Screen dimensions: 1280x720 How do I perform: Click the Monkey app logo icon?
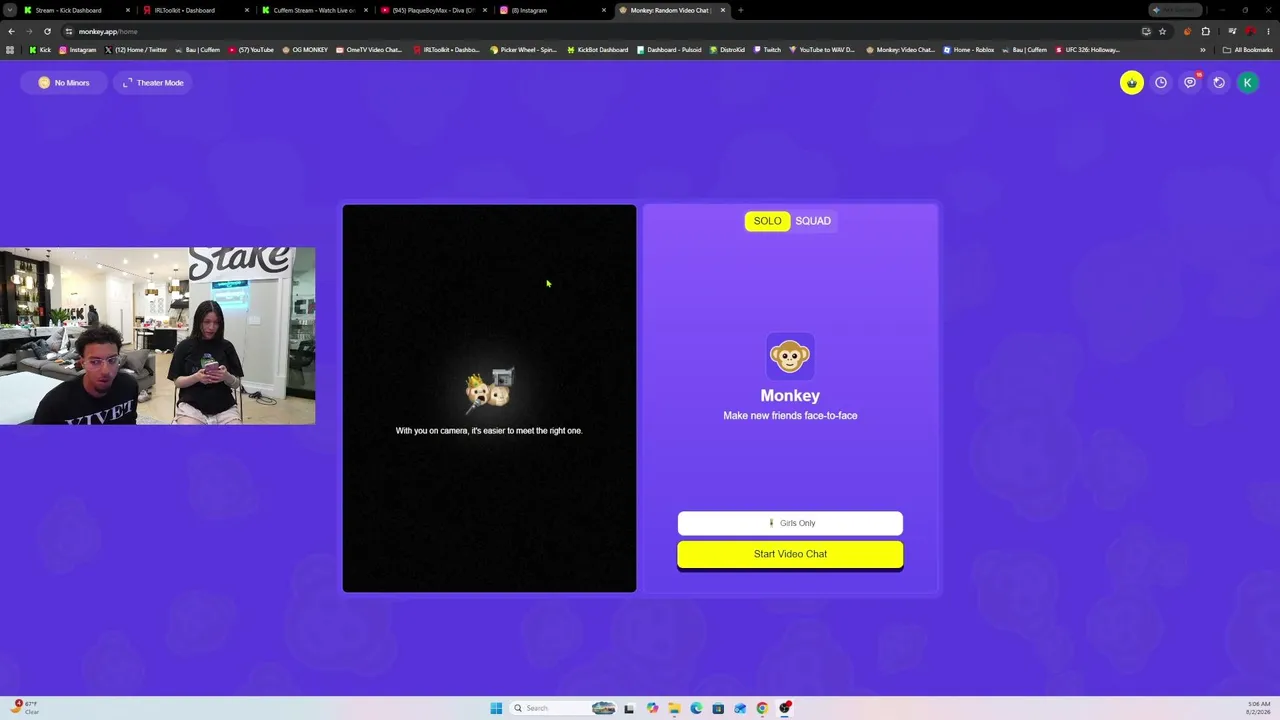[790, 357]
